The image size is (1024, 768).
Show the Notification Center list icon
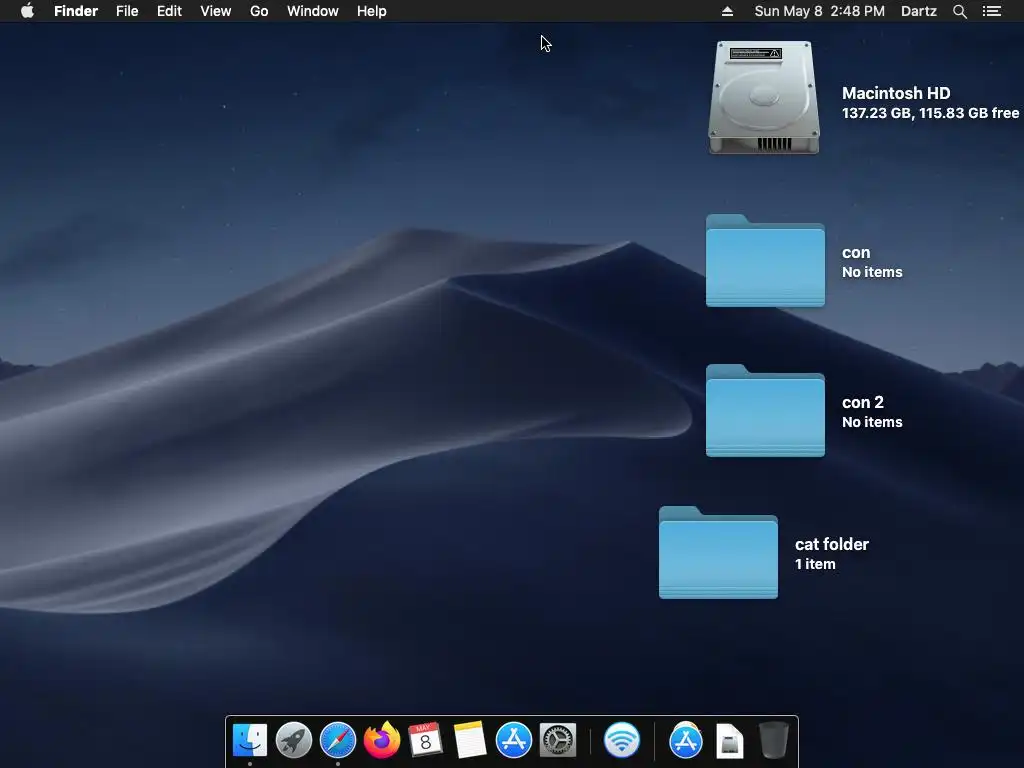click(992, 11)
